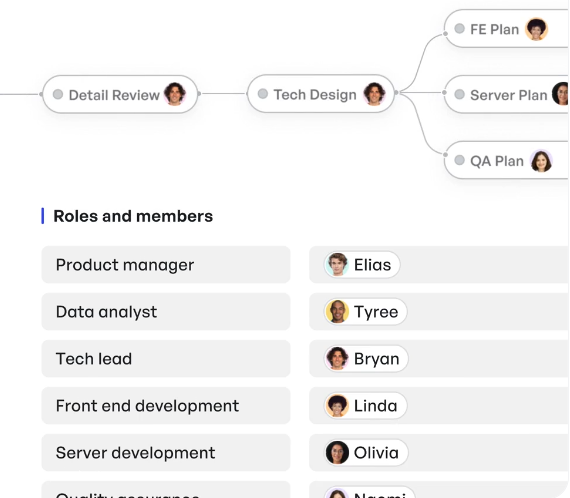Select the Product manager role cell
The width and height of the screenshot is (570, 498).
[x=166, y=265]
